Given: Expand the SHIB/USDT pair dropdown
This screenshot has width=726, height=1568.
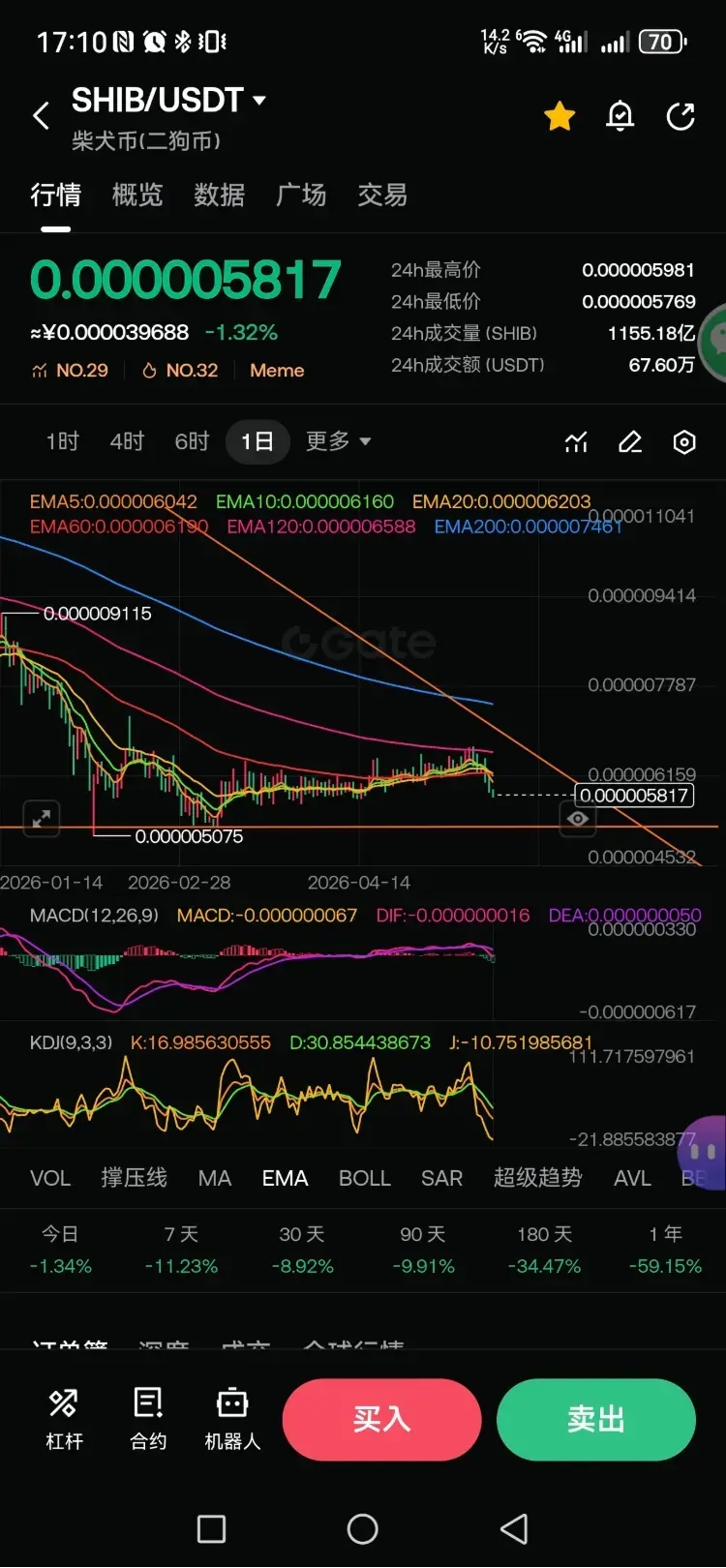Looking at the screenshot, I should [x=258, y=100].
